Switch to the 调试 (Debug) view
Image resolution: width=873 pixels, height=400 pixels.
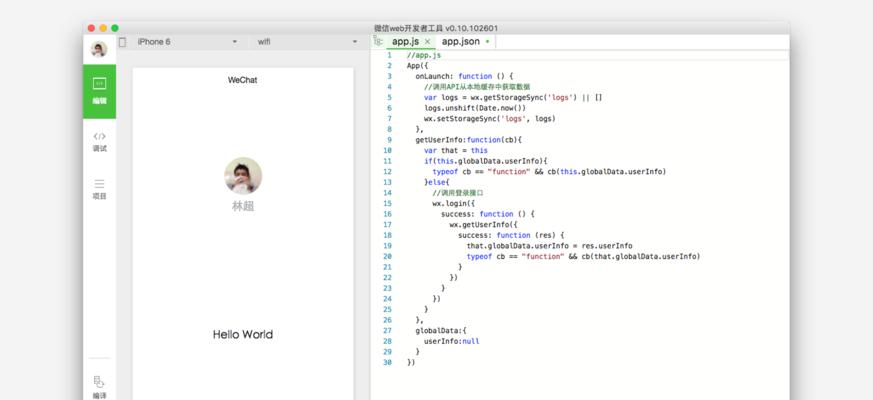(x=100, y=142)
